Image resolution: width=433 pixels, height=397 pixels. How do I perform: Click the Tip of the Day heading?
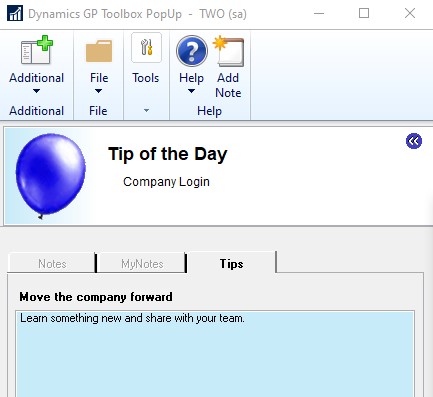coord(167,154)
